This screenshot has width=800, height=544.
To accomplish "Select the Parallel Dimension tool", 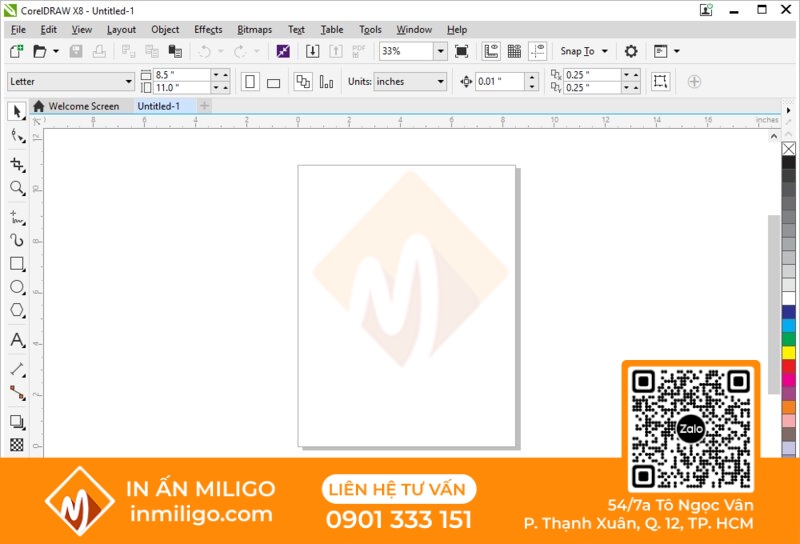I will click(x=17, y=369).
